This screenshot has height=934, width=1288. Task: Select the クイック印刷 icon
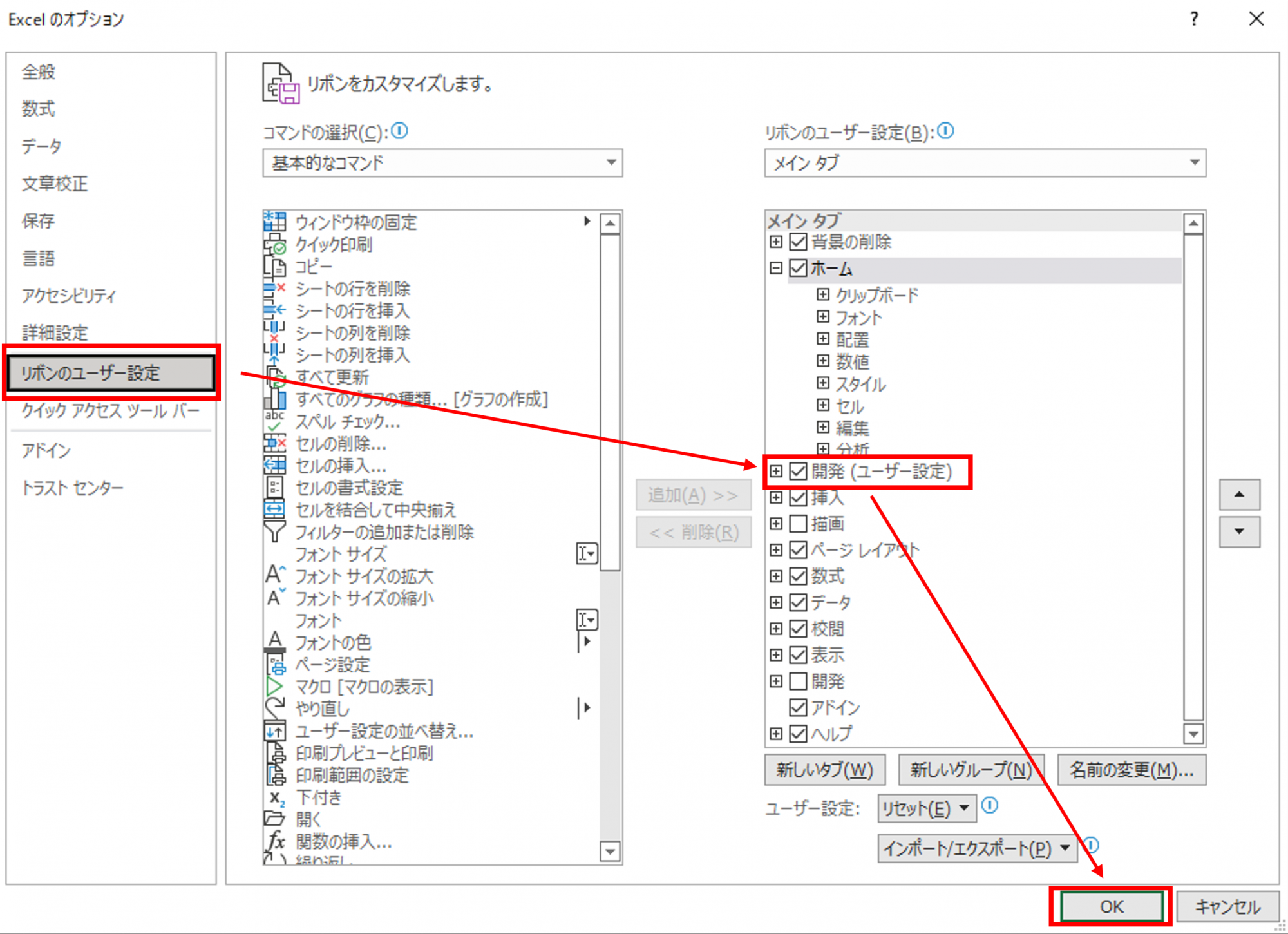(x=275, y=245)
